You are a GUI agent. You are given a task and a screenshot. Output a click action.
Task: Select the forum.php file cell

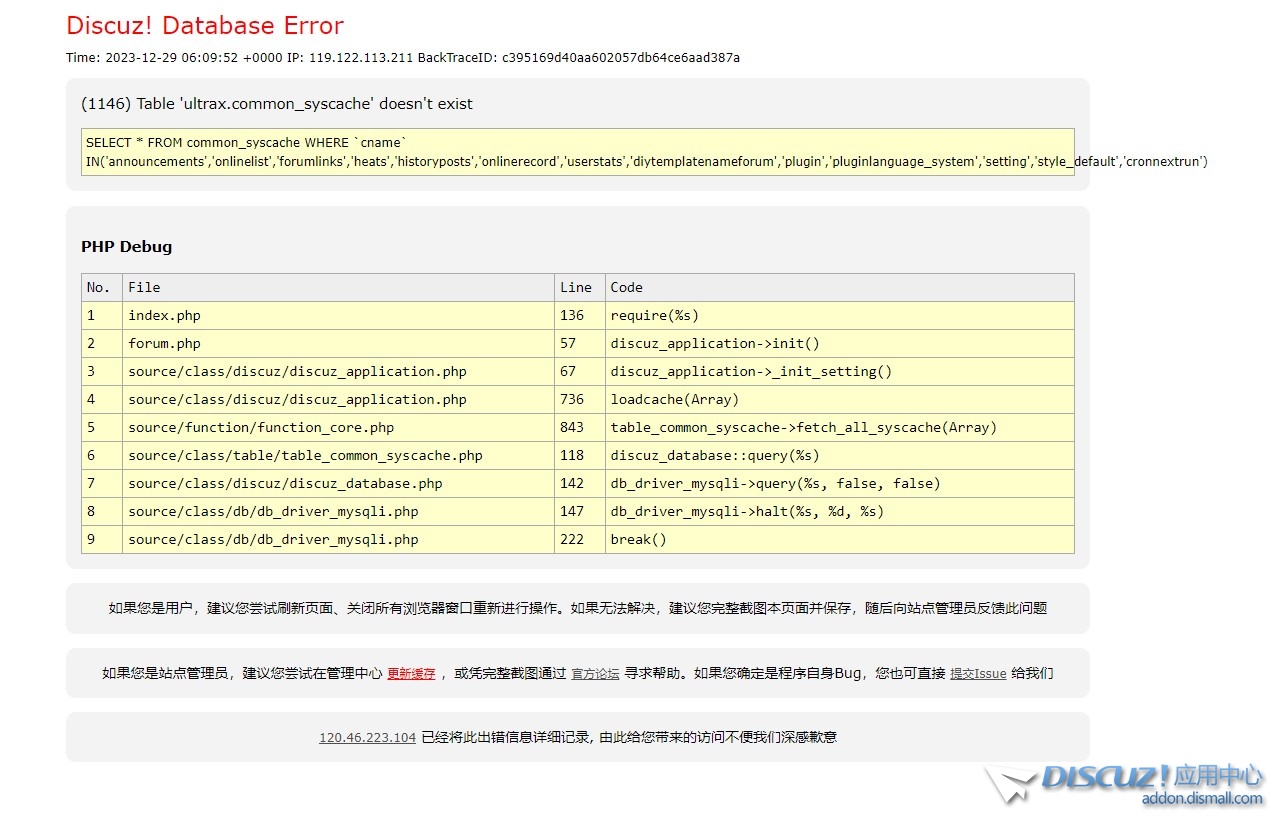click(164, 344)
